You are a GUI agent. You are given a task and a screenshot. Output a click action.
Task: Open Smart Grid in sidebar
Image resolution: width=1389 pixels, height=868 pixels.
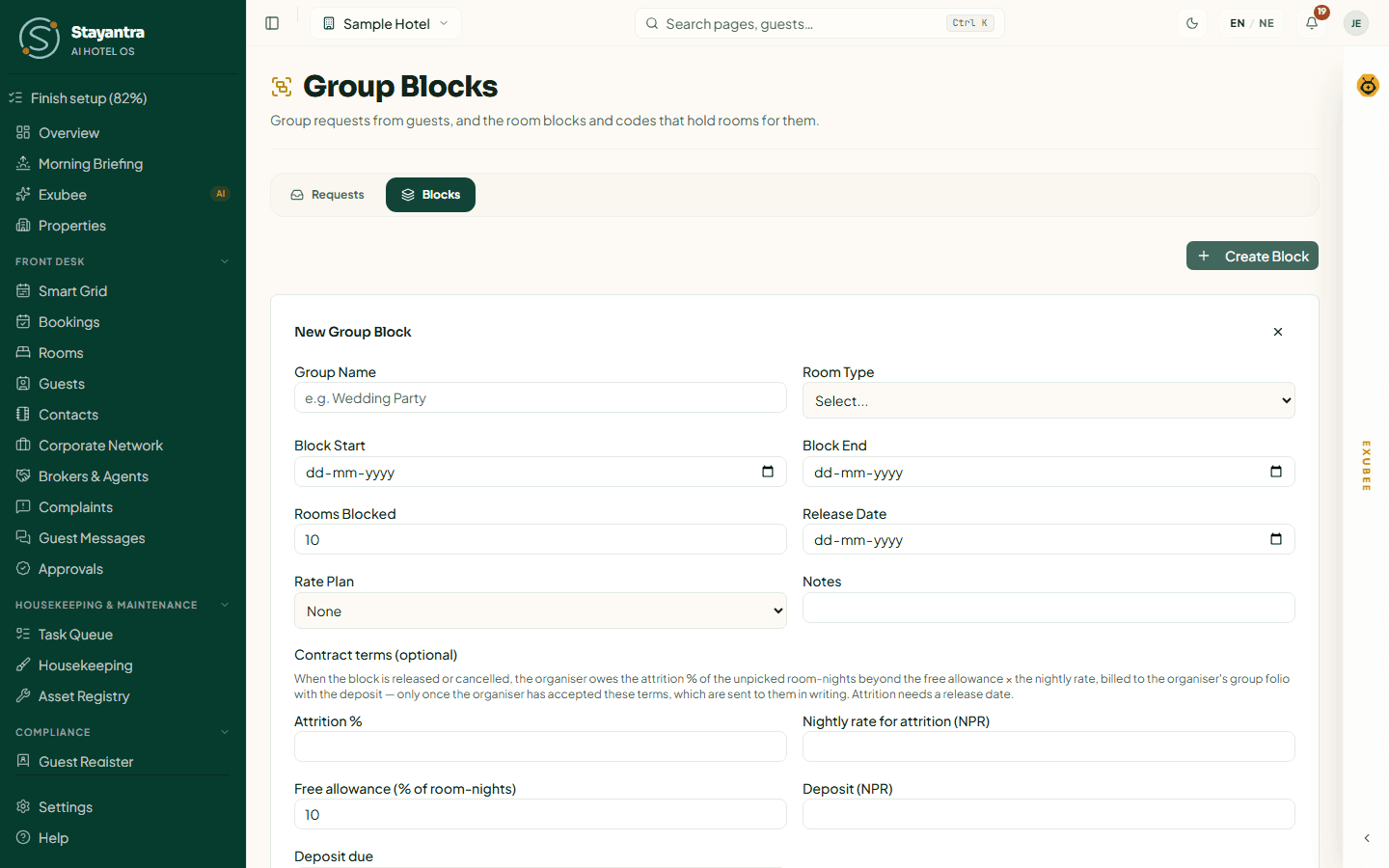123,291
